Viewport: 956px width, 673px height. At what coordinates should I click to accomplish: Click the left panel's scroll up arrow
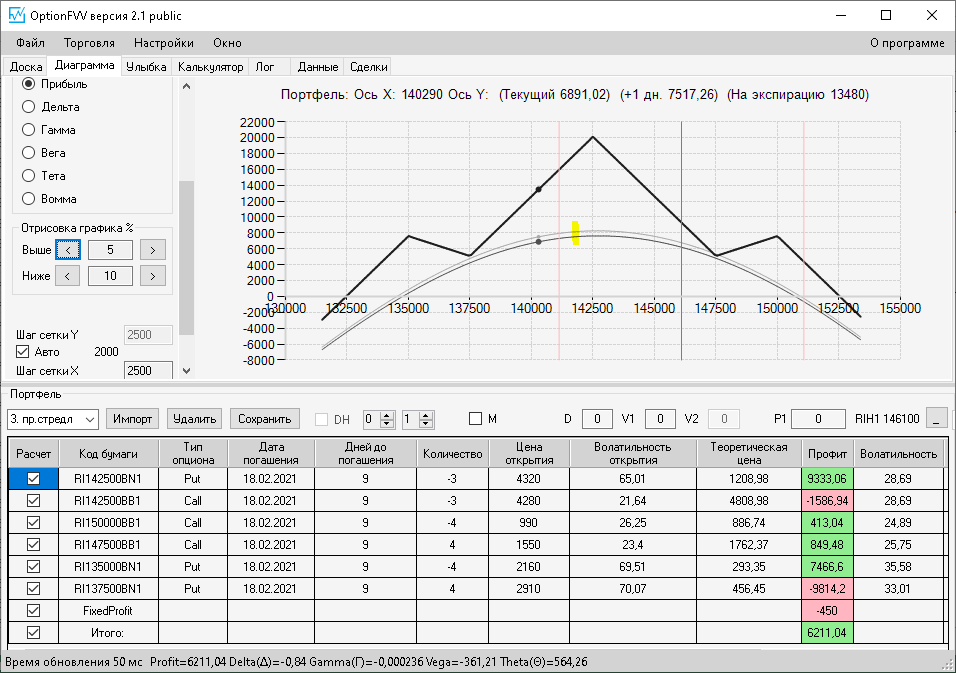(x=187, y=87)
